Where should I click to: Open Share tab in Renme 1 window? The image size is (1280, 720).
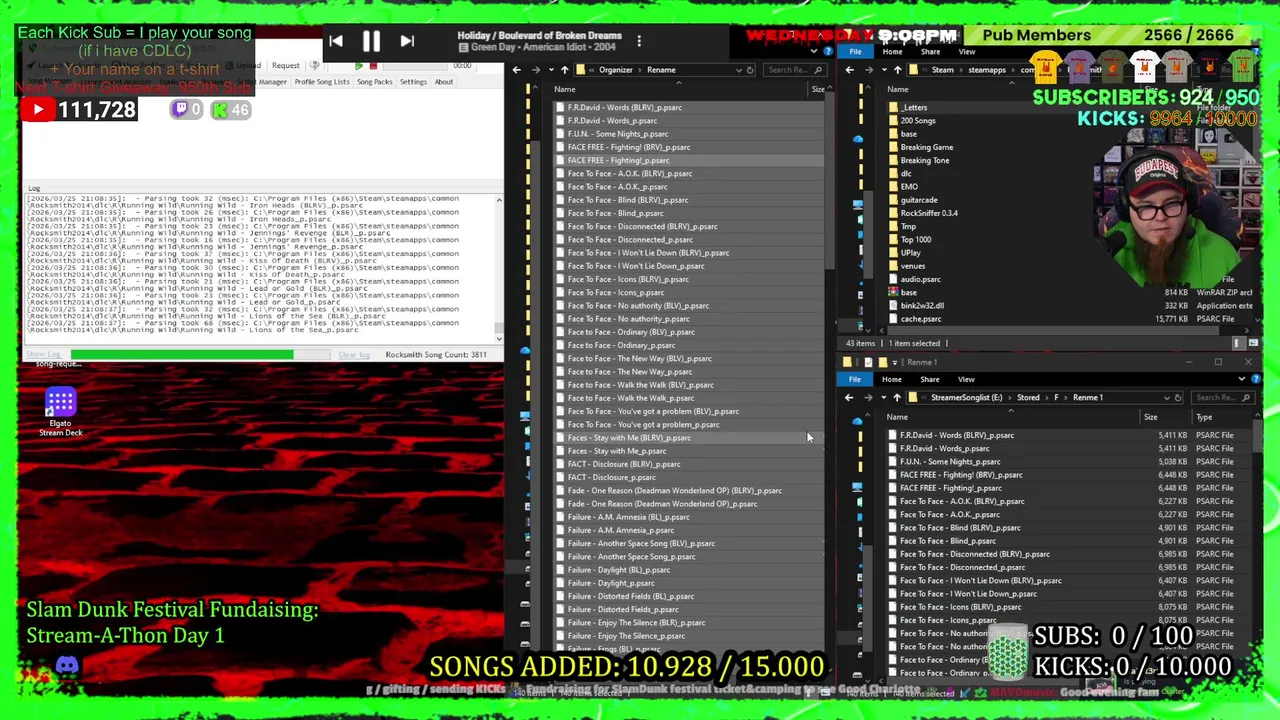click(x=929, y=379)
